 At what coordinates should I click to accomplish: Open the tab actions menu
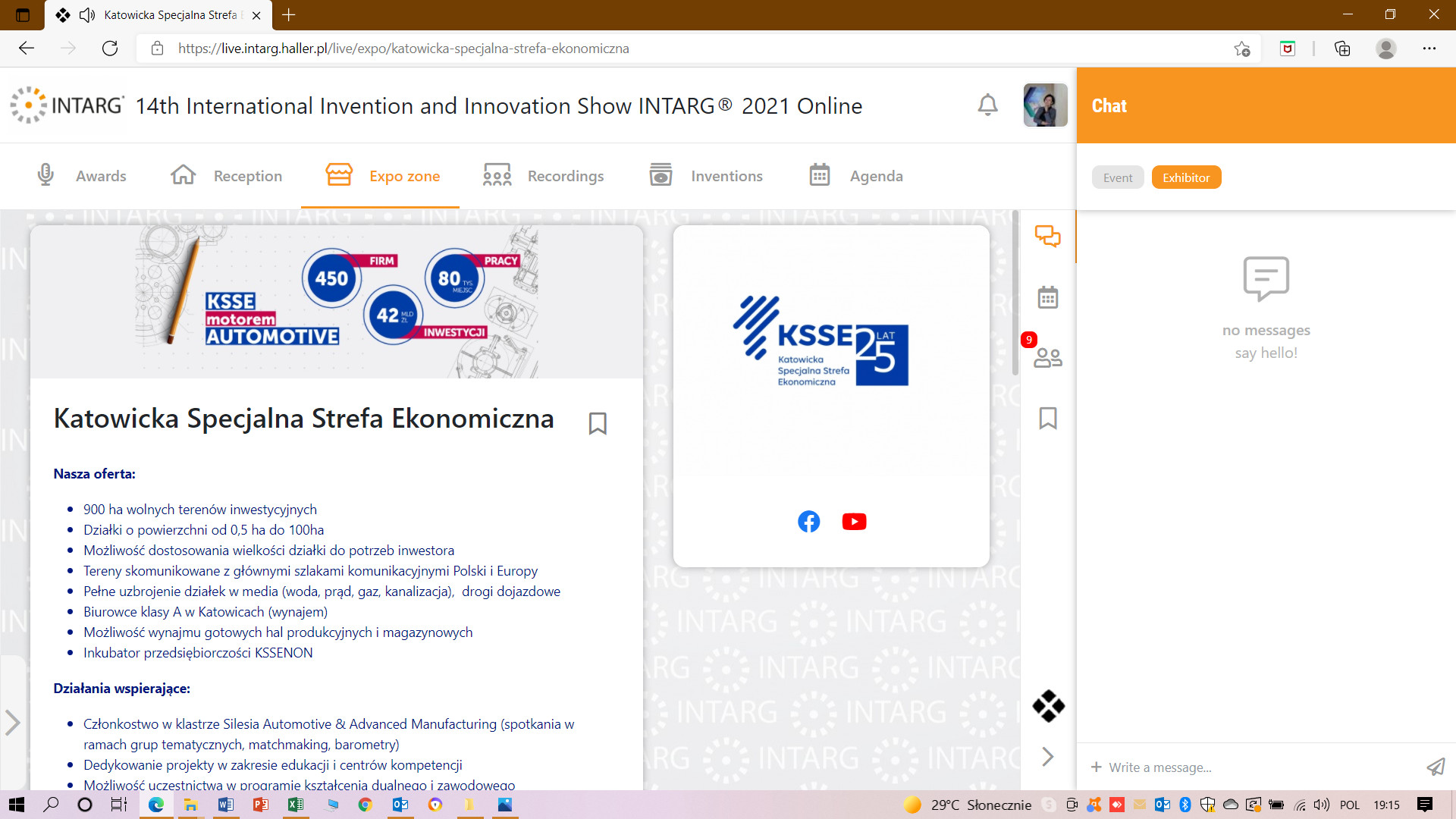(23, 14)
